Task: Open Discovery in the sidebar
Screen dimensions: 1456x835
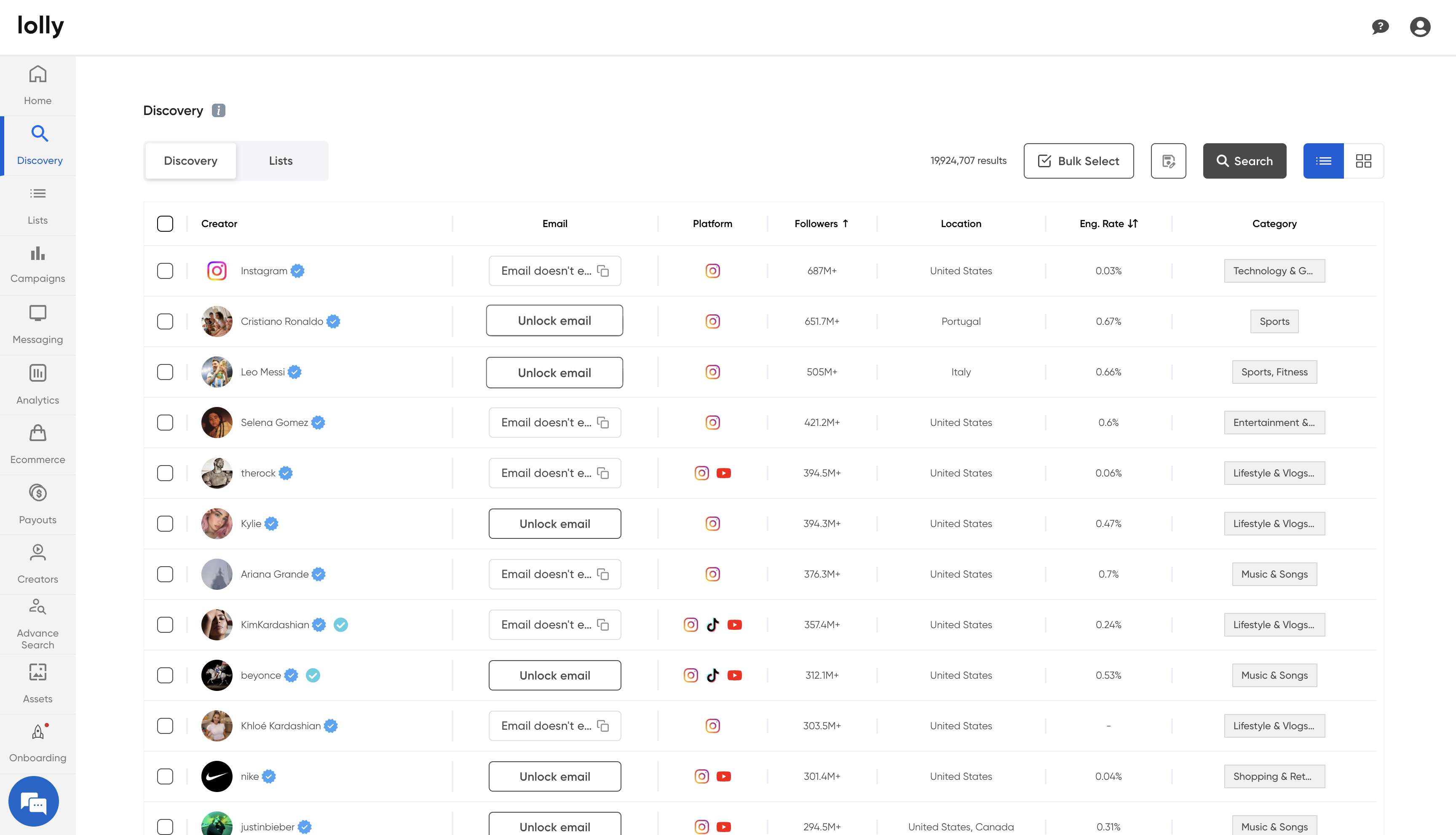Action: click(37, 146)
